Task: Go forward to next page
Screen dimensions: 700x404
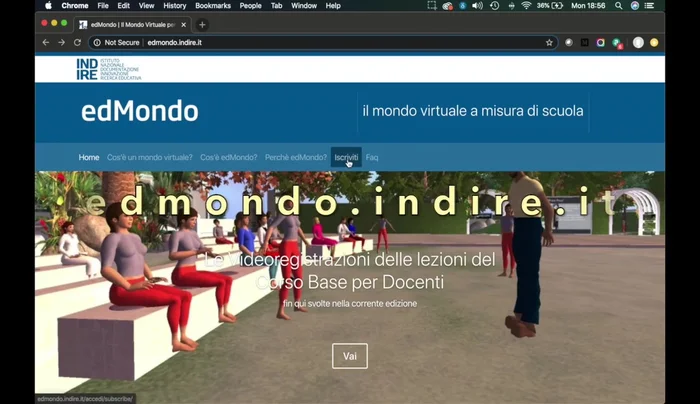Action: coord(62,42)
